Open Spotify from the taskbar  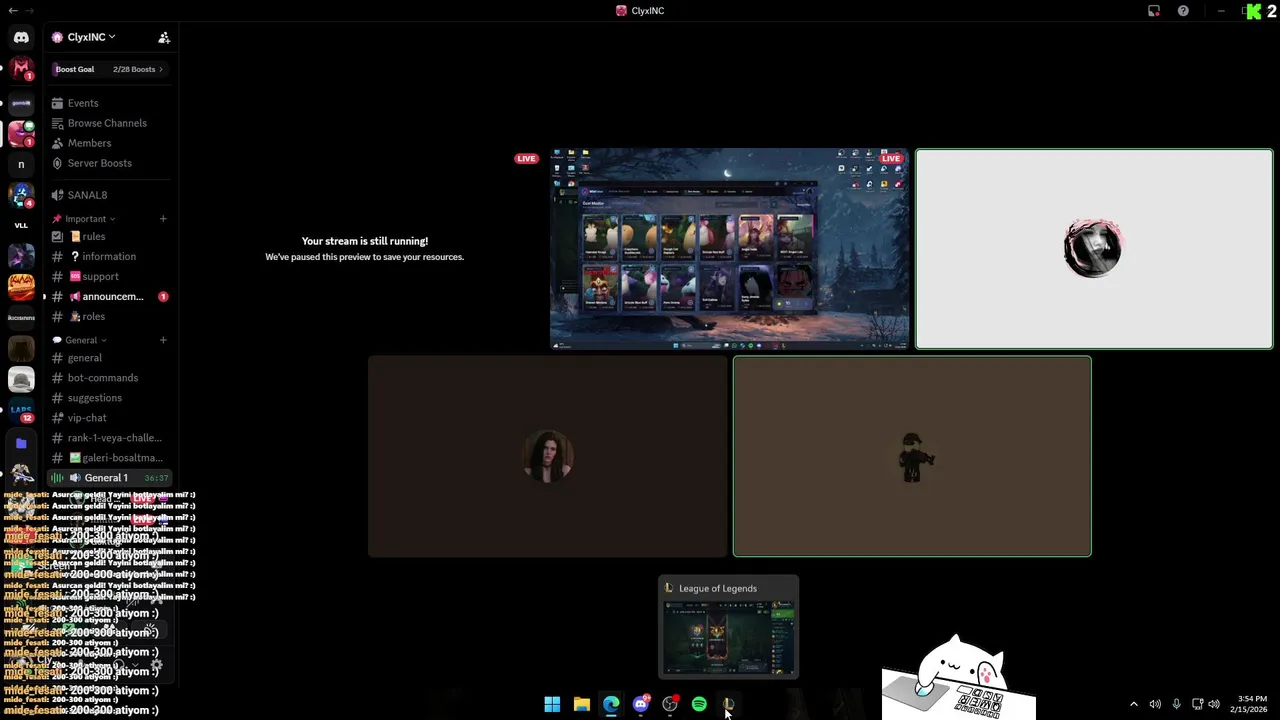click(x=699, y=704)
